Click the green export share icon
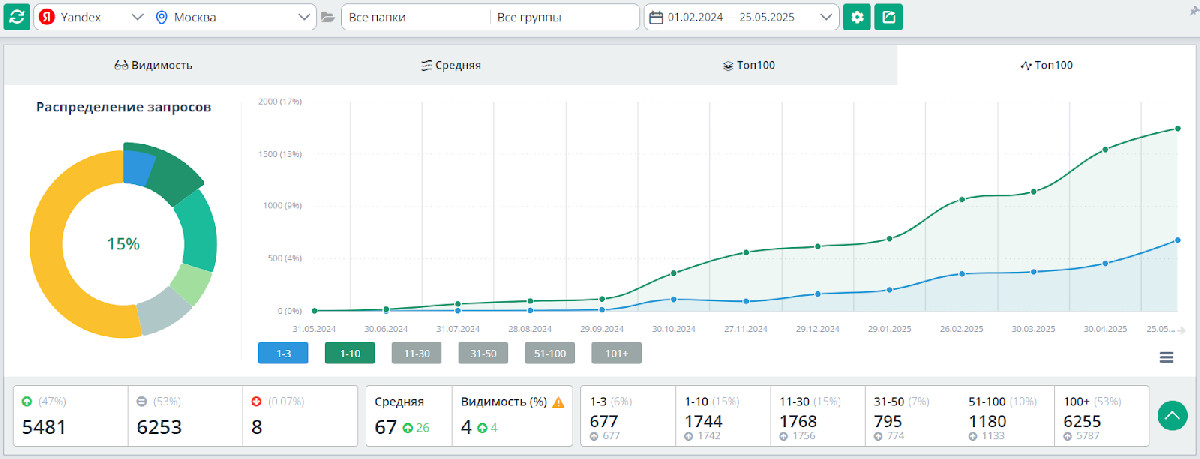 click(x=889, y=17)
